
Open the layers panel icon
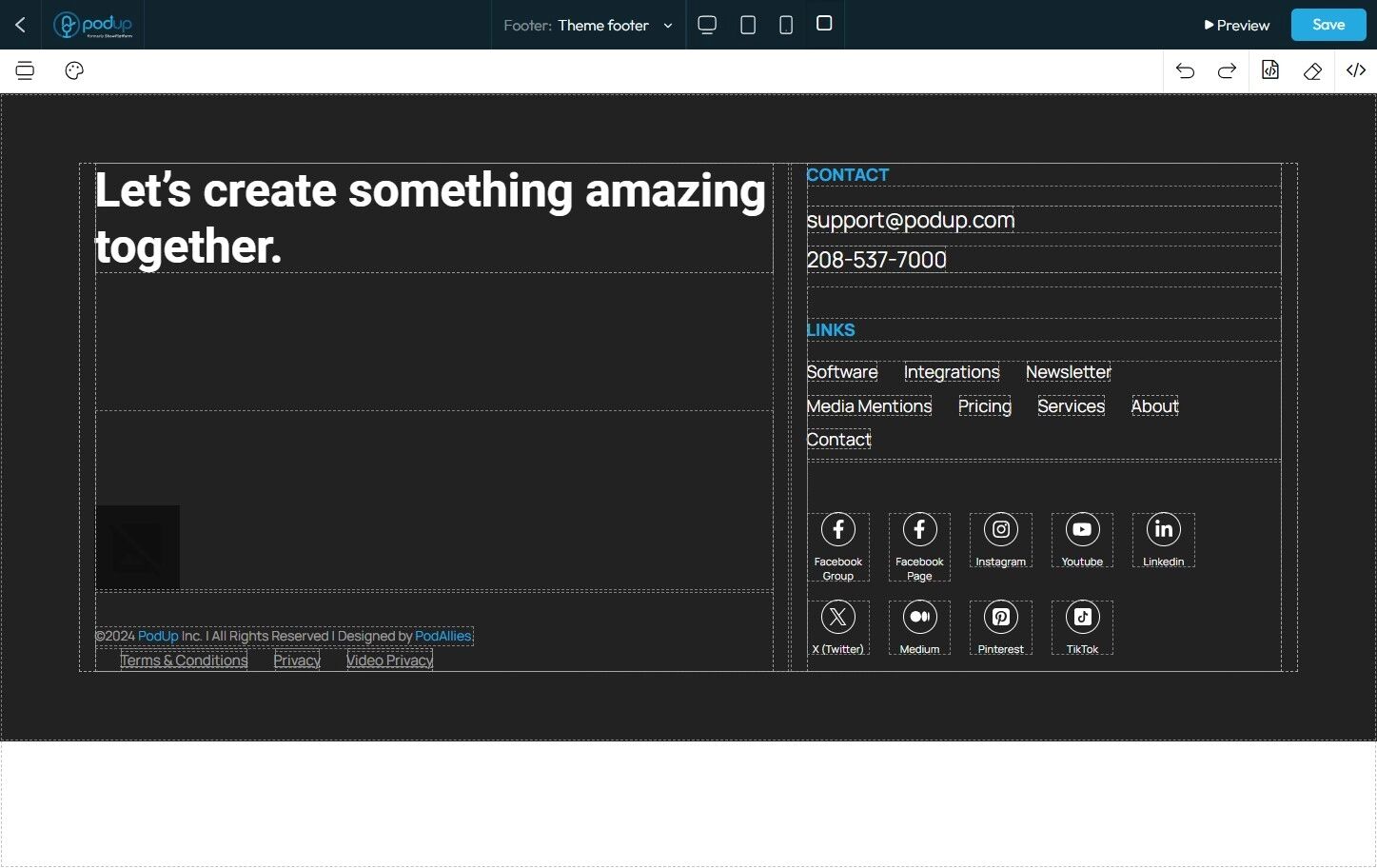25,70
